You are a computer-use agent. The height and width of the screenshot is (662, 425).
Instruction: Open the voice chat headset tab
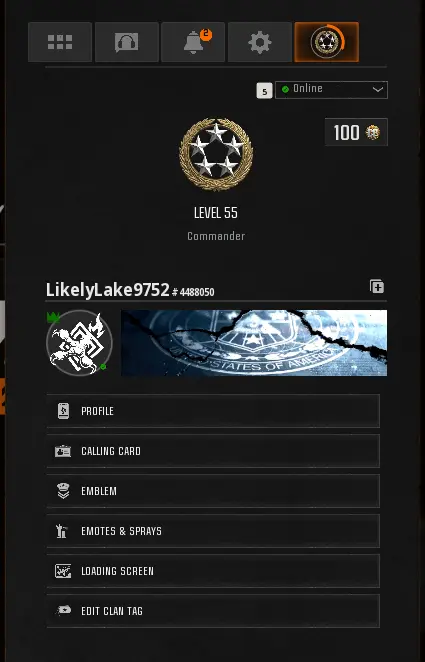click(x=127, y=42)
